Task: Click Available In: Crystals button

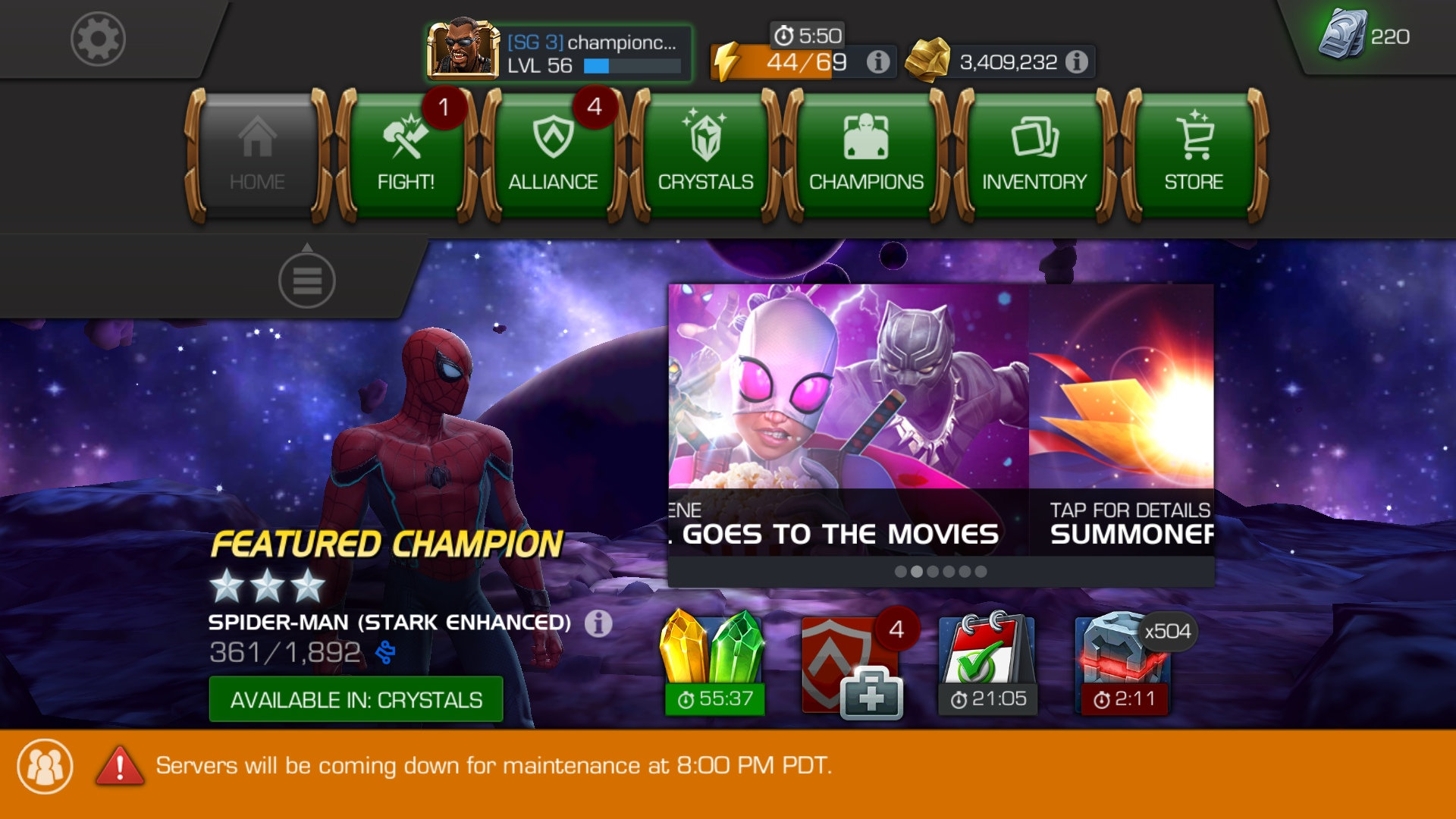Action: [x=356, y=699]
